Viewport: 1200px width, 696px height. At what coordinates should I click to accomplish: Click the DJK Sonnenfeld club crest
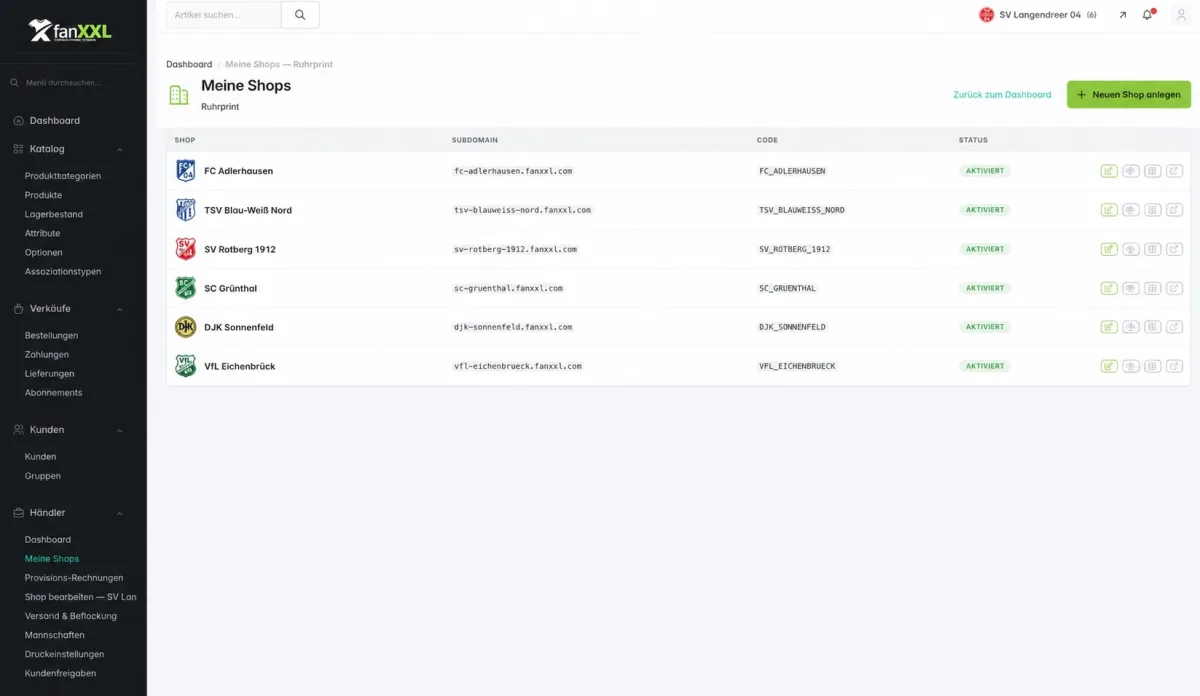[x=186, y=327]
